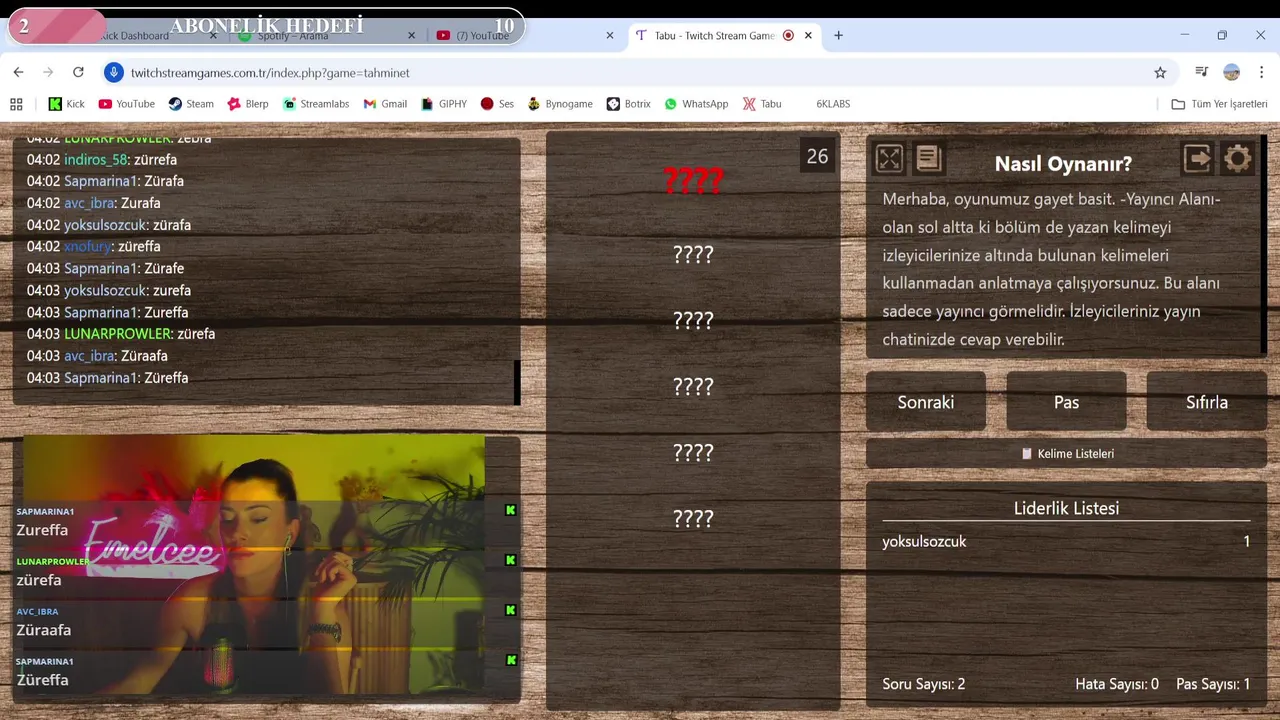The width and height of the screenshot is (1280, 720).
Task: Open the Bynogame bookmark
Action: click(560, 104)
